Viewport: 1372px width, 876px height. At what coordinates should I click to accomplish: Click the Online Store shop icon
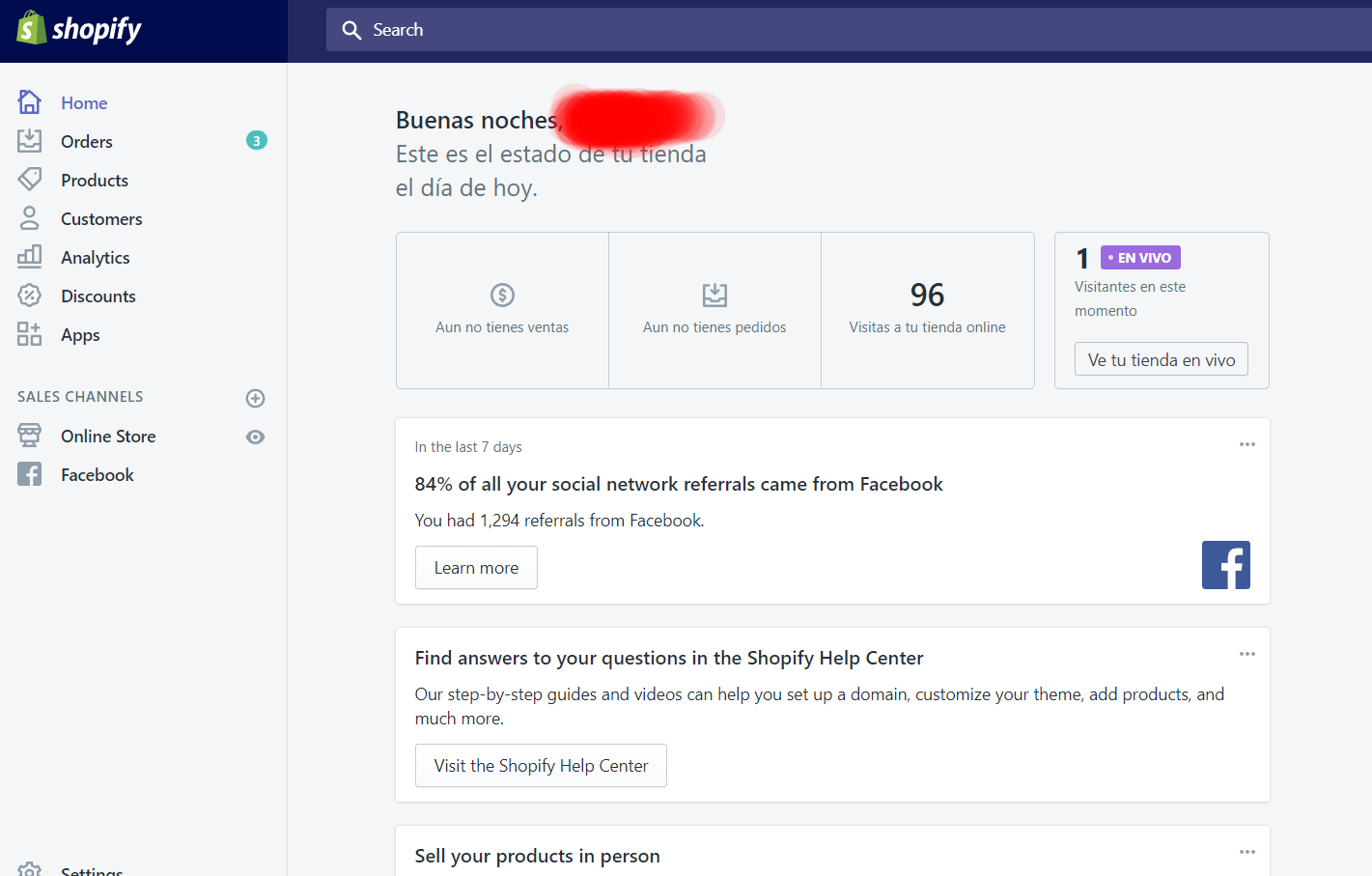tap(30, 436)
